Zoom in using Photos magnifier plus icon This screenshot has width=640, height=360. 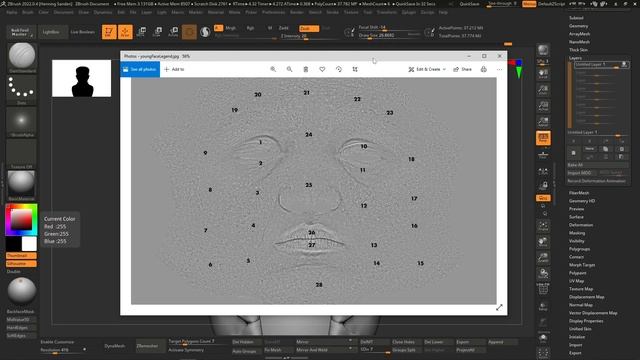[273, 69]
